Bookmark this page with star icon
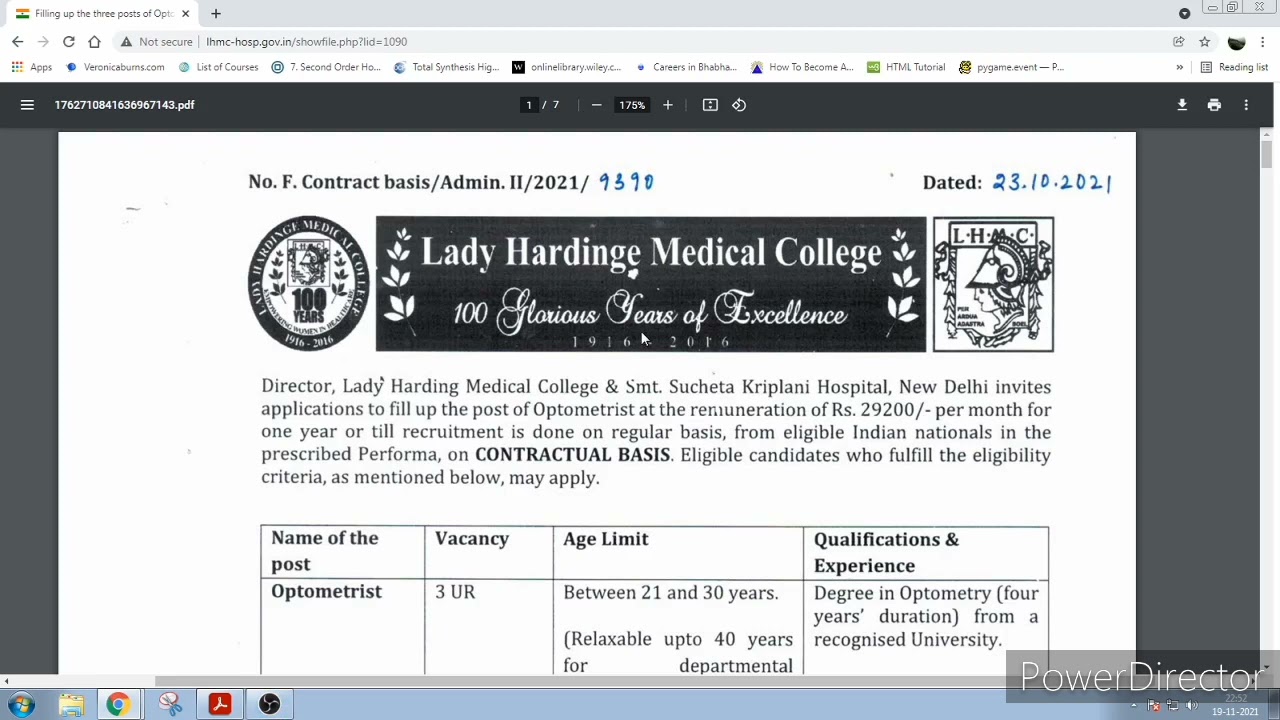1280x720 pixels. [1205, 42]
